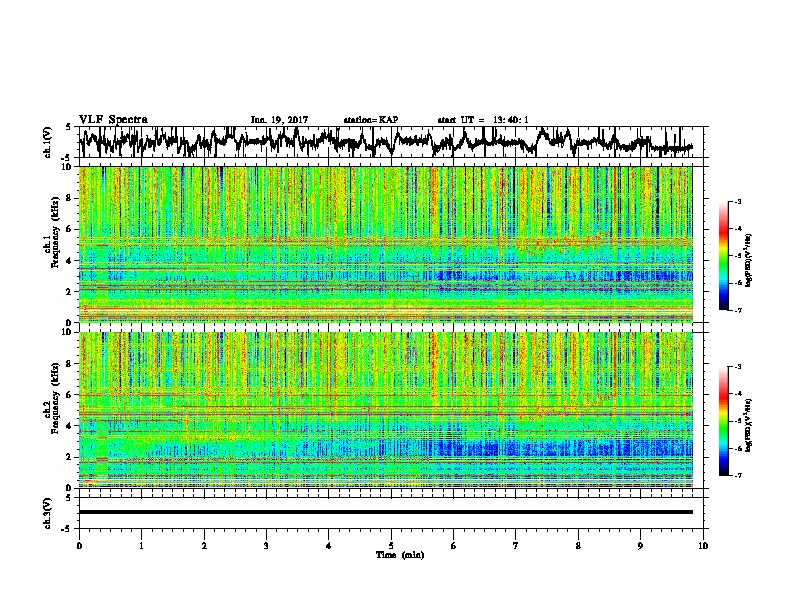Click the log(PSD) label beside ch.1 colorbar
Viewport: 792px width, 612px height.
point(749,260)
